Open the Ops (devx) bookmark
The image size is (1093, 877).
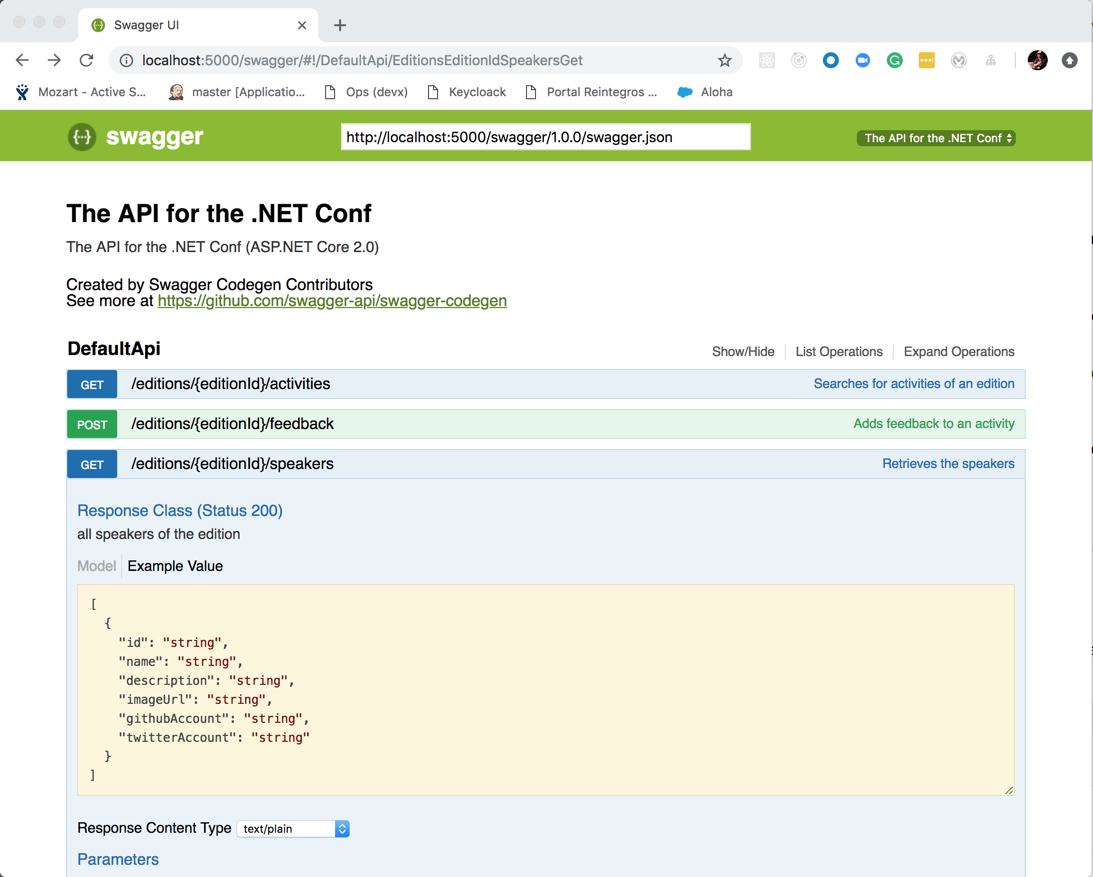[x=367, y=92]
